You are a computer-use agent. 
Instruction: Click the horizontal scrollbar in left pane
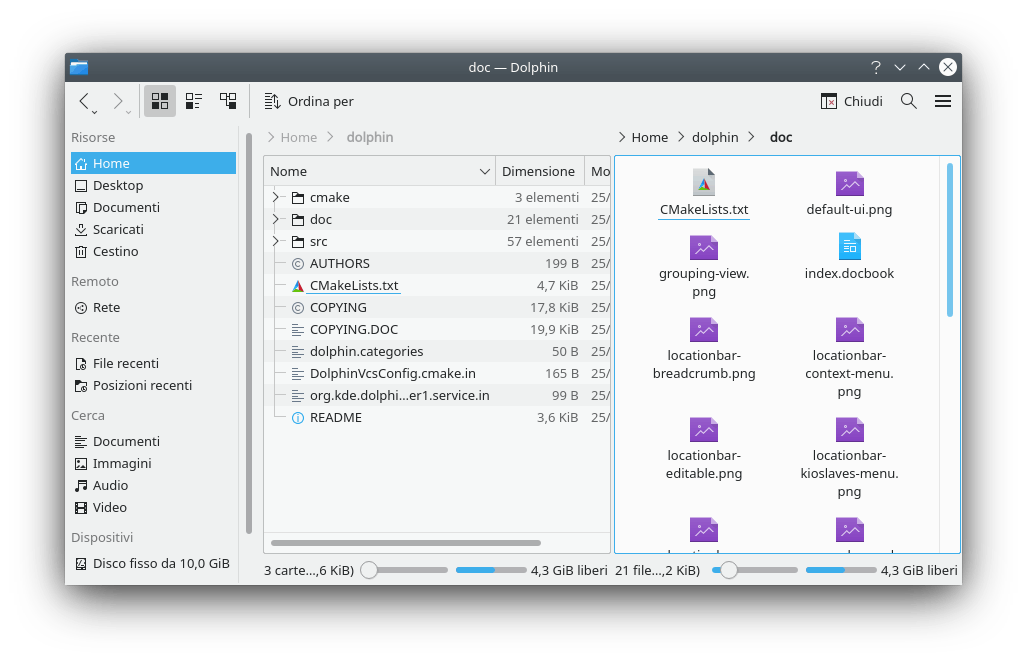point(405,543)
